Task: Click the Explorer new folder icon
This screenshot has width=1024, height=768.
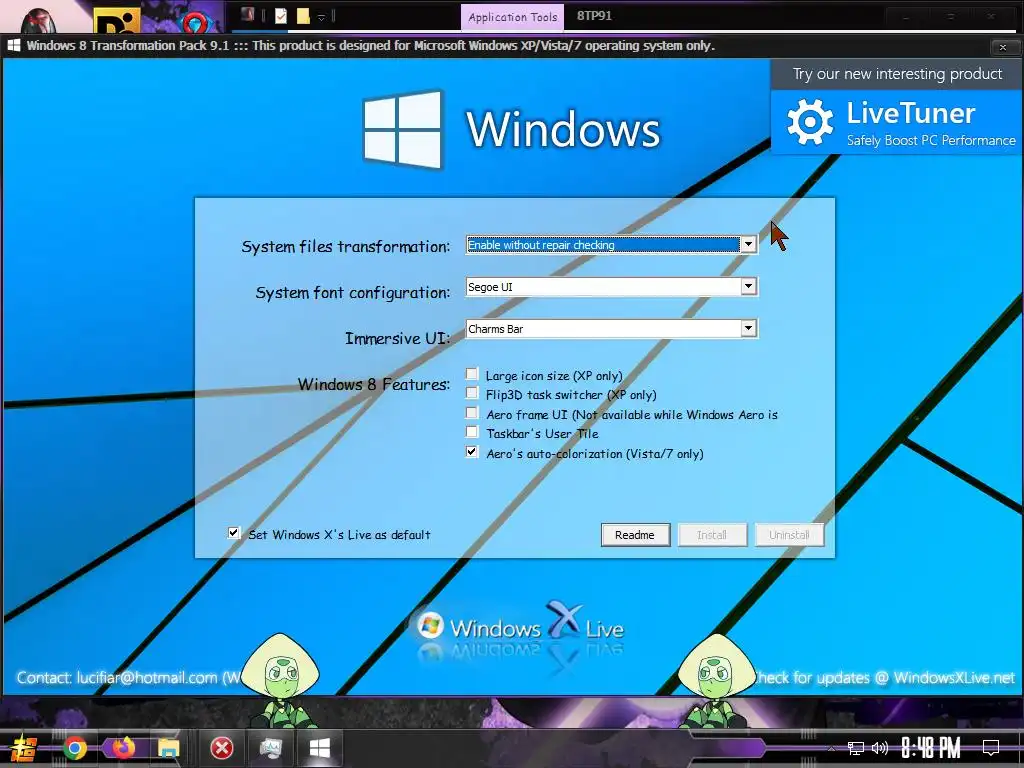Action: 303,16
